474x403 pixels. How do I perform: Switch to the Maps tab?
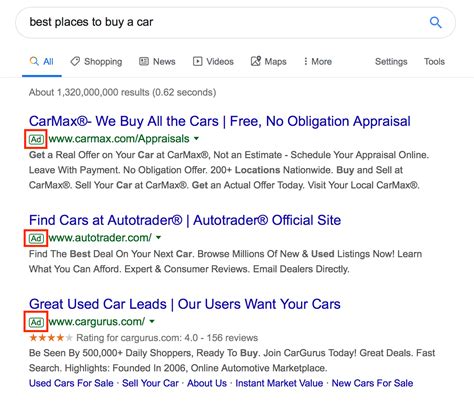(x=269, y=62)
